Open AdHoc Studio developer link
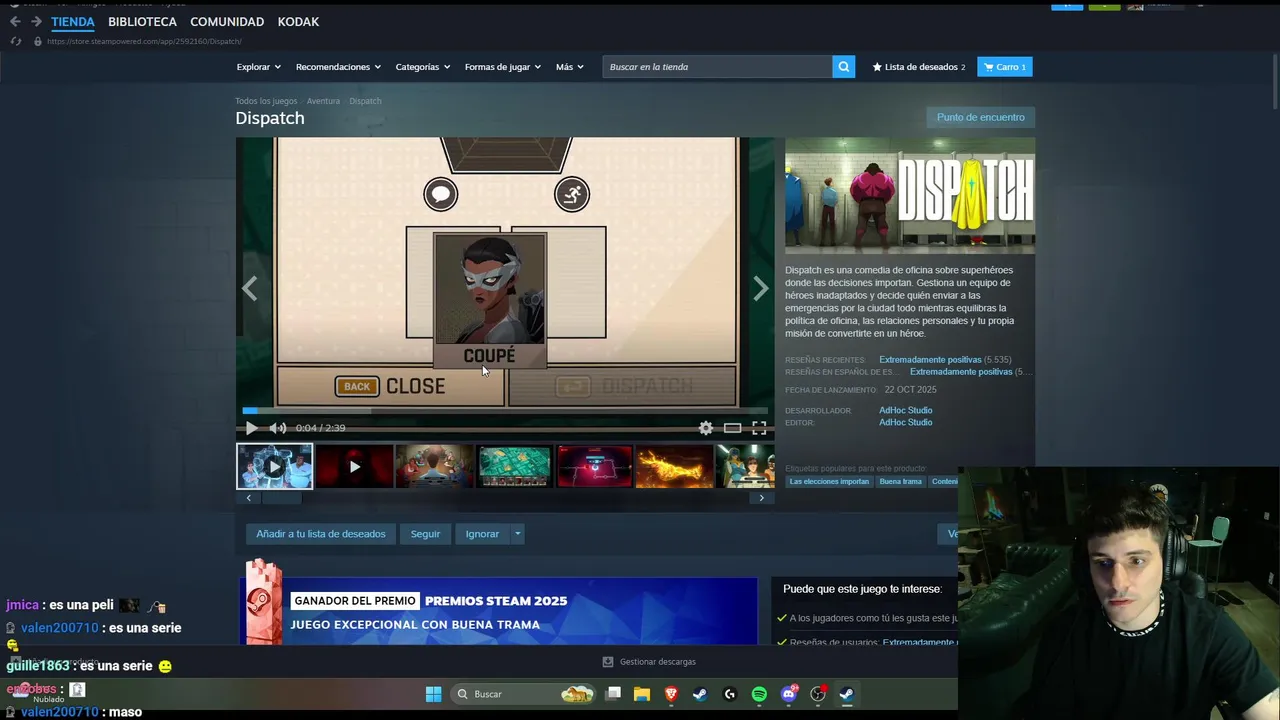 905,410
